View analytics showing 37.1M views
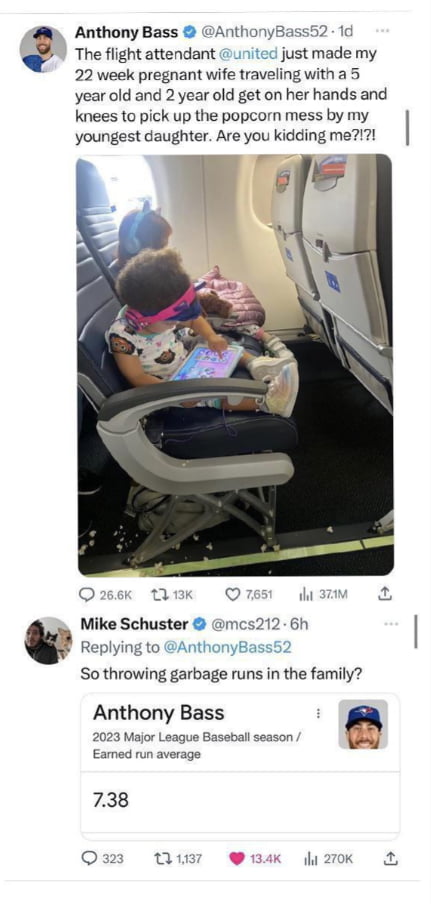The height and width of the screenshot is (904, 431). click(x=324, y=594)
